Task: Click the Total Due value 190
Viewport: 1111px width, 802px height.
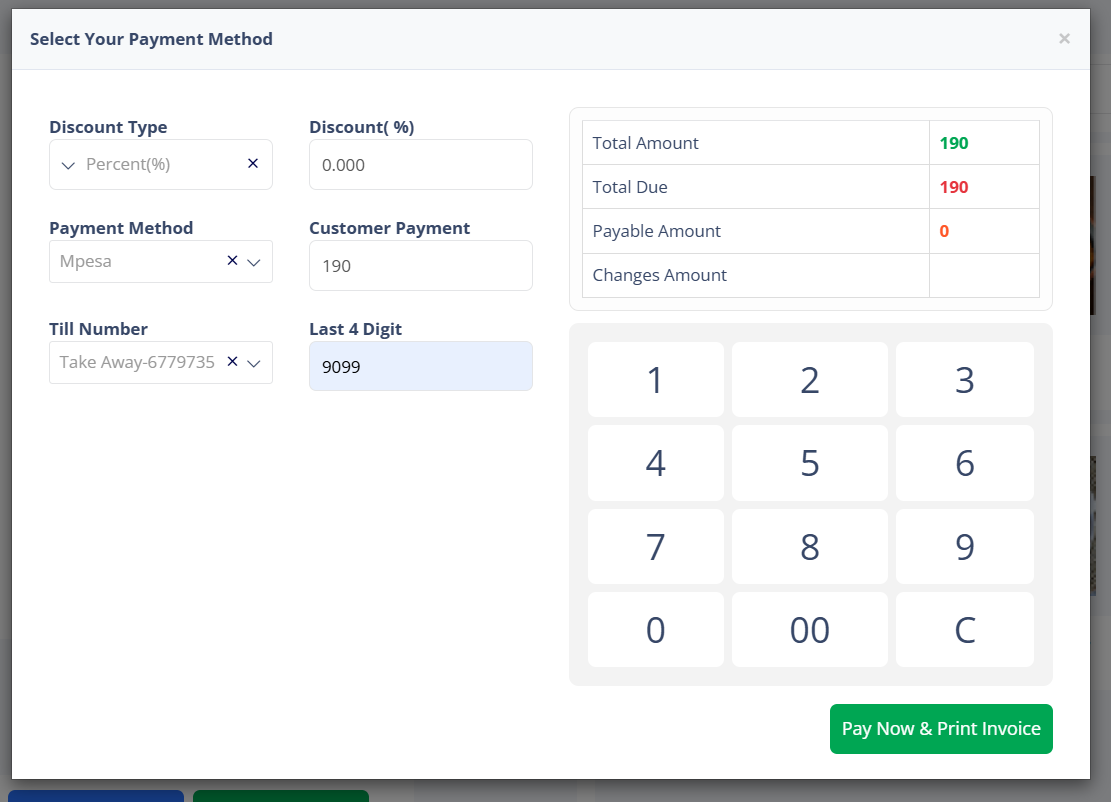Action: coord(954,187)
